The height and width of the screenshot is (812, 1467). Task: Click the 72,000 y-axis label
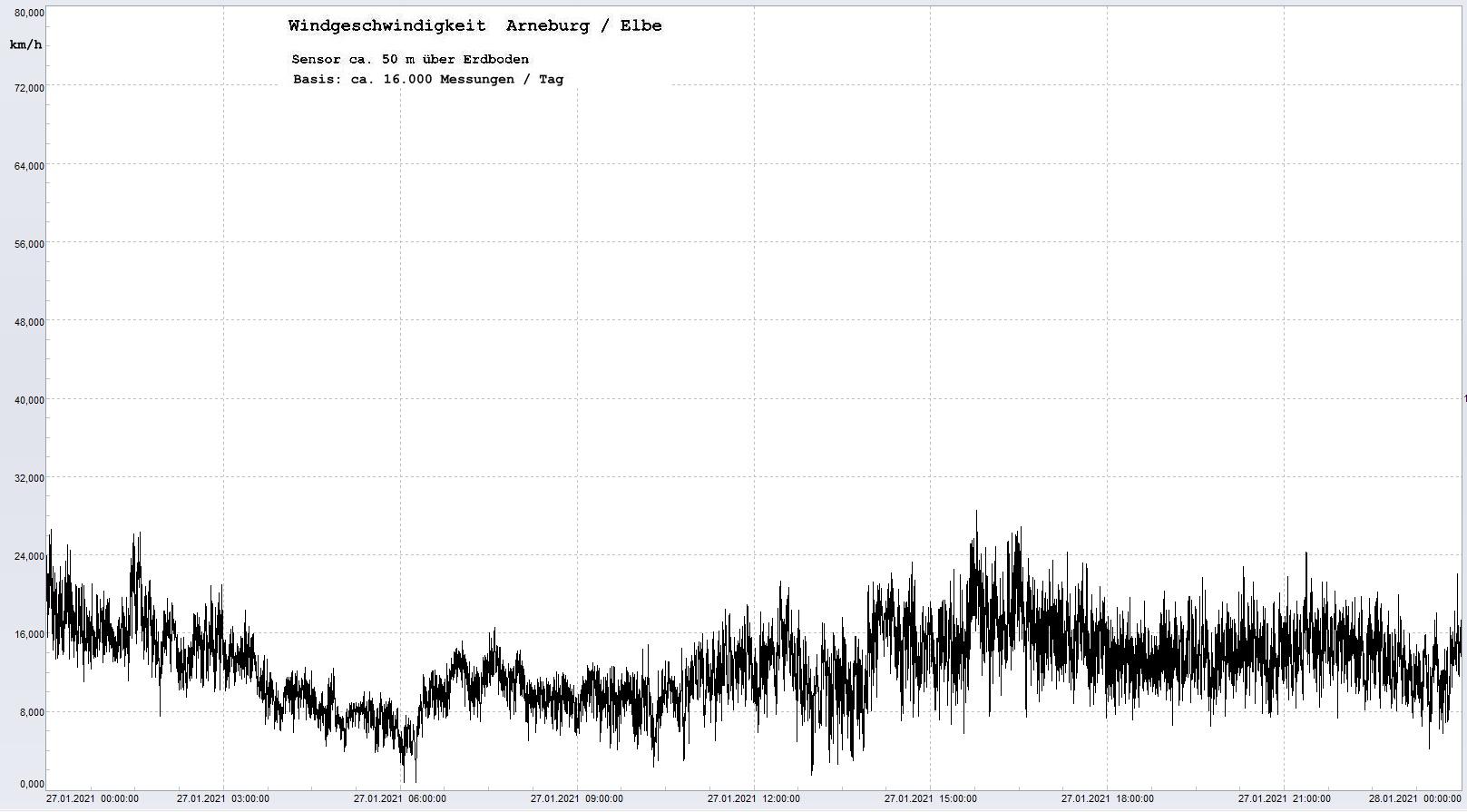pyautogui.click(x=29, y=88)
